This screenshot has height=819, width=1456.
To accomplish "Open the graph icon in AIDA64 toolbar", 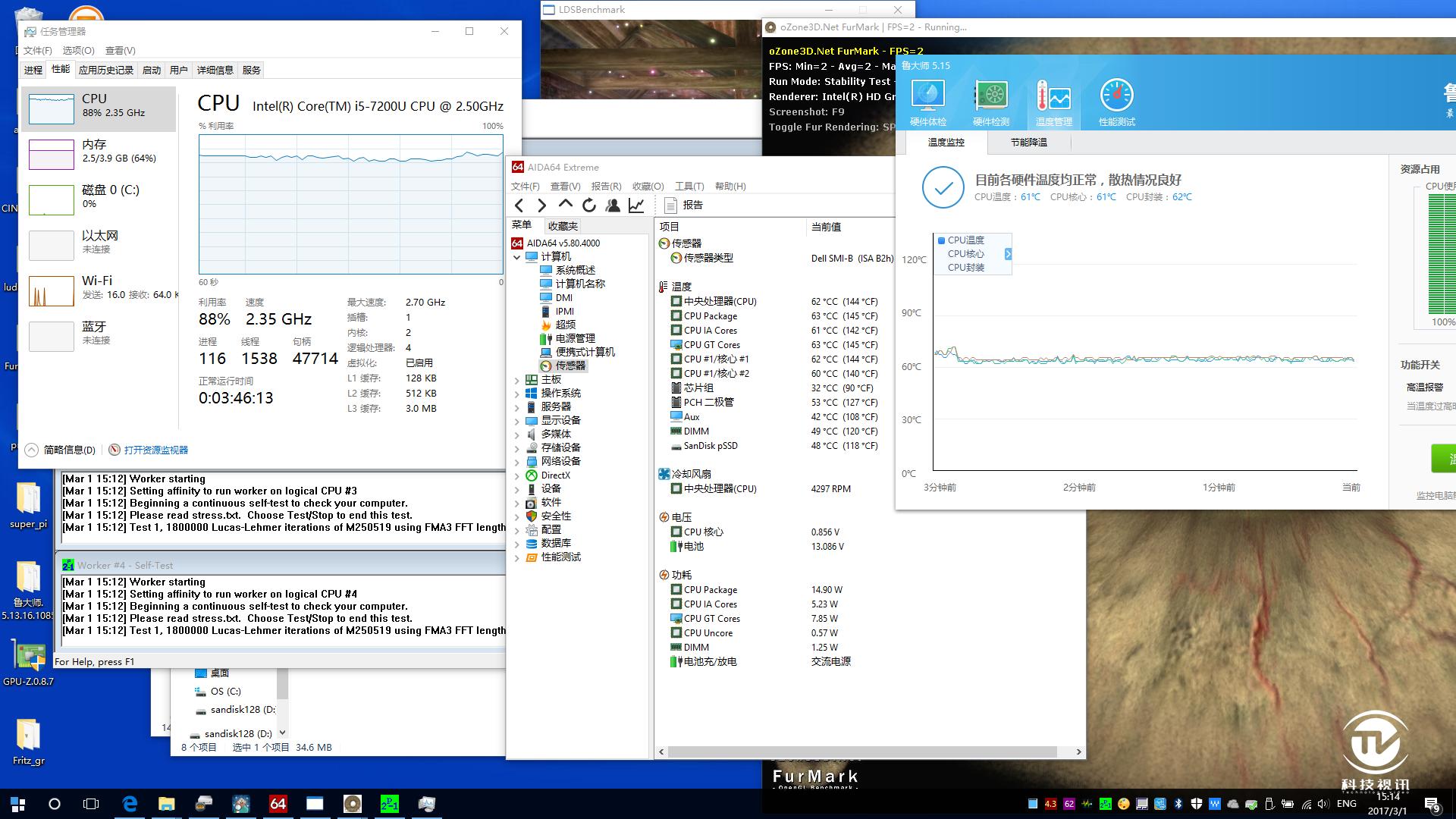I will [x=637, y=205].
